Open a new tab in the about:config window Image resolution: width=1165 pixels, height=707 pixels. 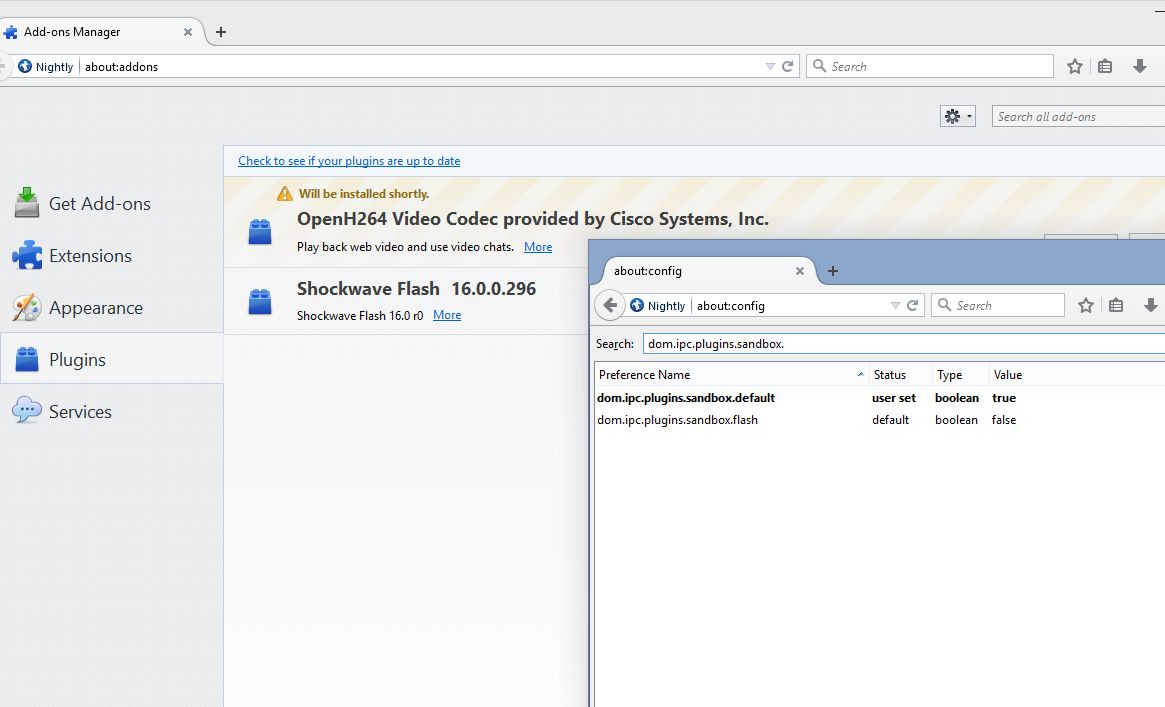click(x=833, y=271)
